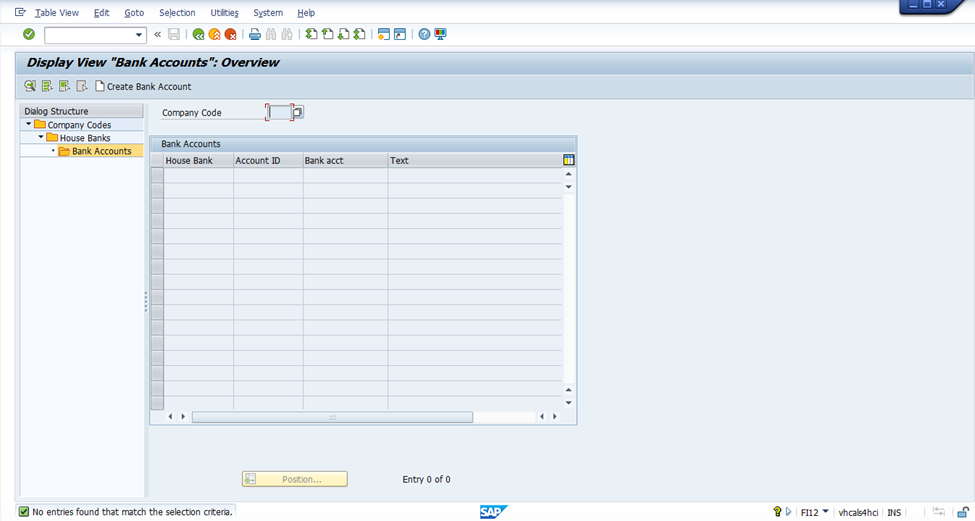
Task: Click the Dialog Structure panel header
Action: [x=81, y=111]
